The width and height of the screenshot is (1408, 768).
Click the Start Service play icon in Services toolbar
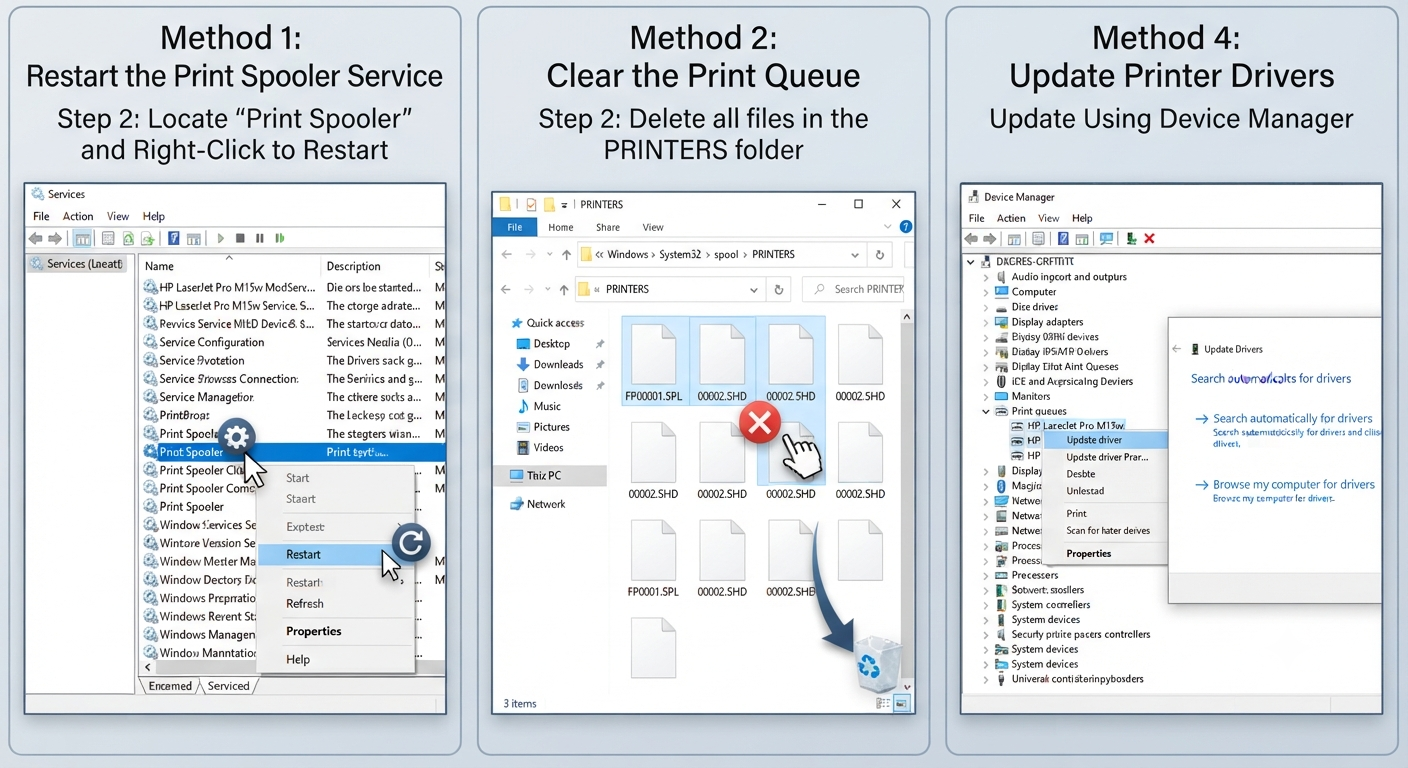(x=221, y=238)
